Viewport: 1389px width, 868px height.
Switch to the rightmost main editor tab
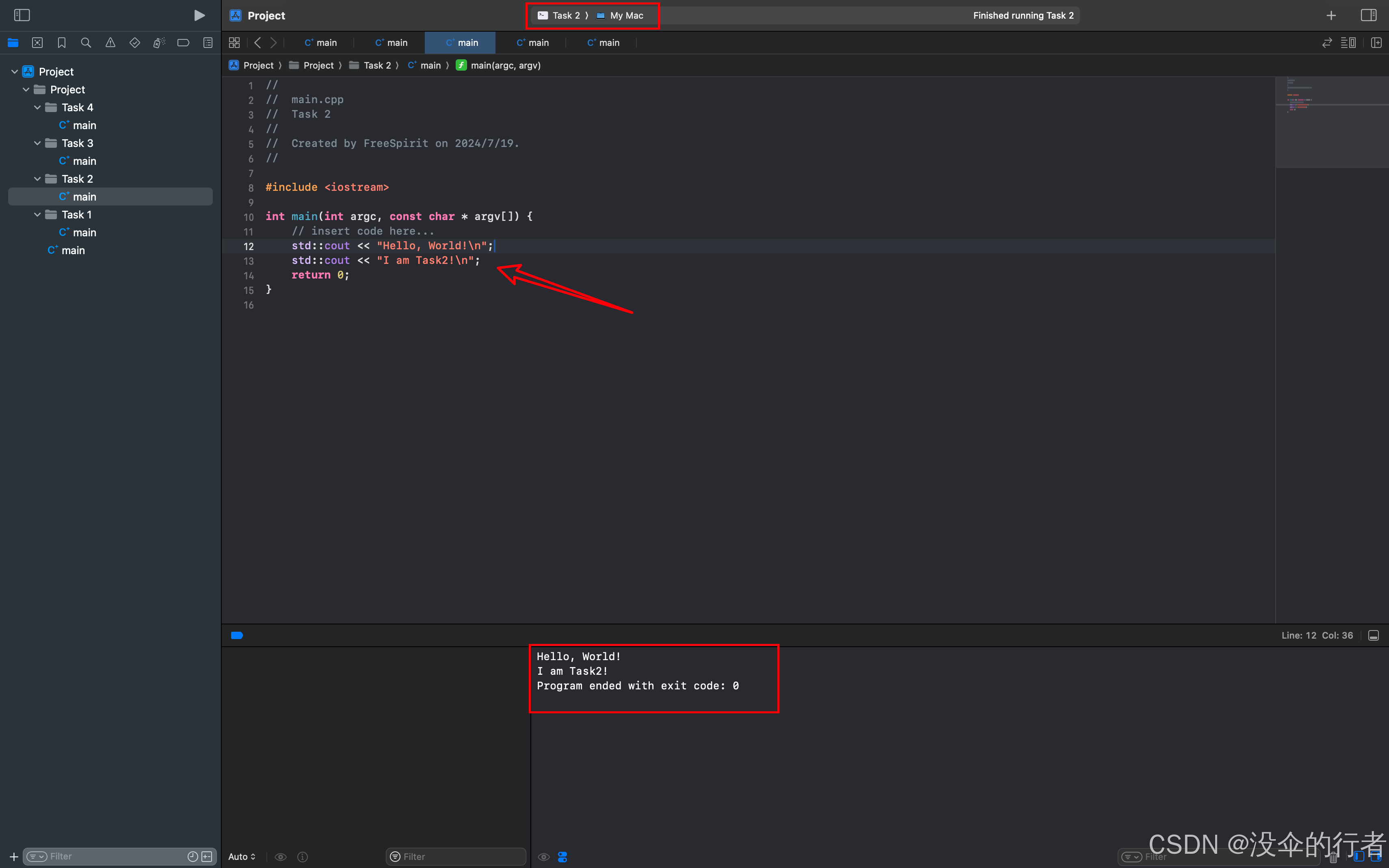[x=602, y=43]
